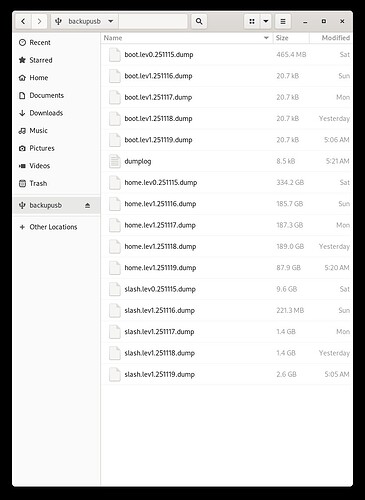Click the dumplog text file icon
Viewport: 365px width, 500px height.
115,161
